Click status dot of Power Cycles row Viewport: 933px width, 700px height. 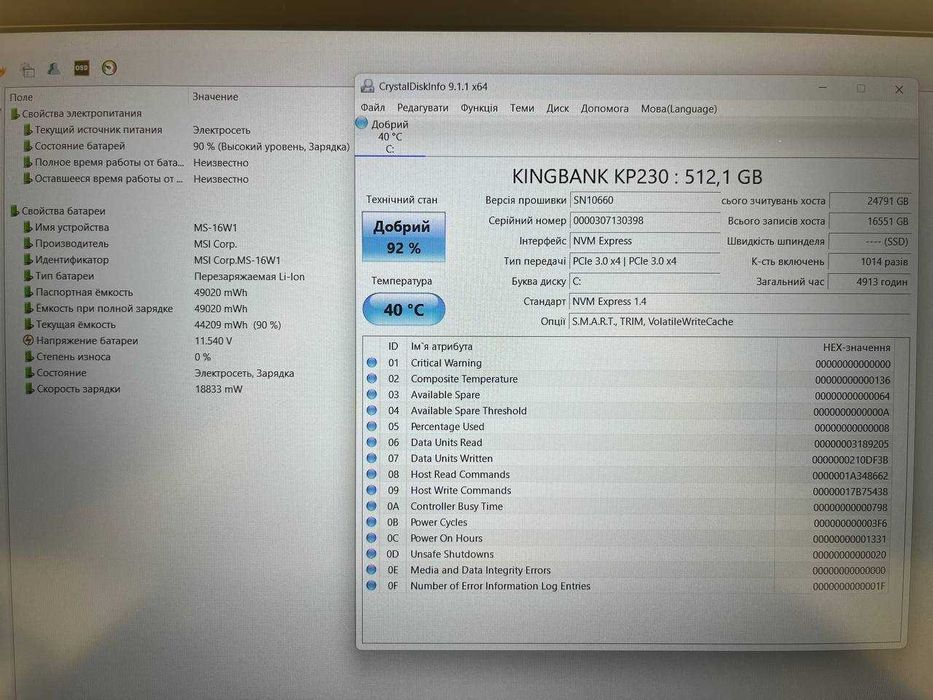pos(372,522)
